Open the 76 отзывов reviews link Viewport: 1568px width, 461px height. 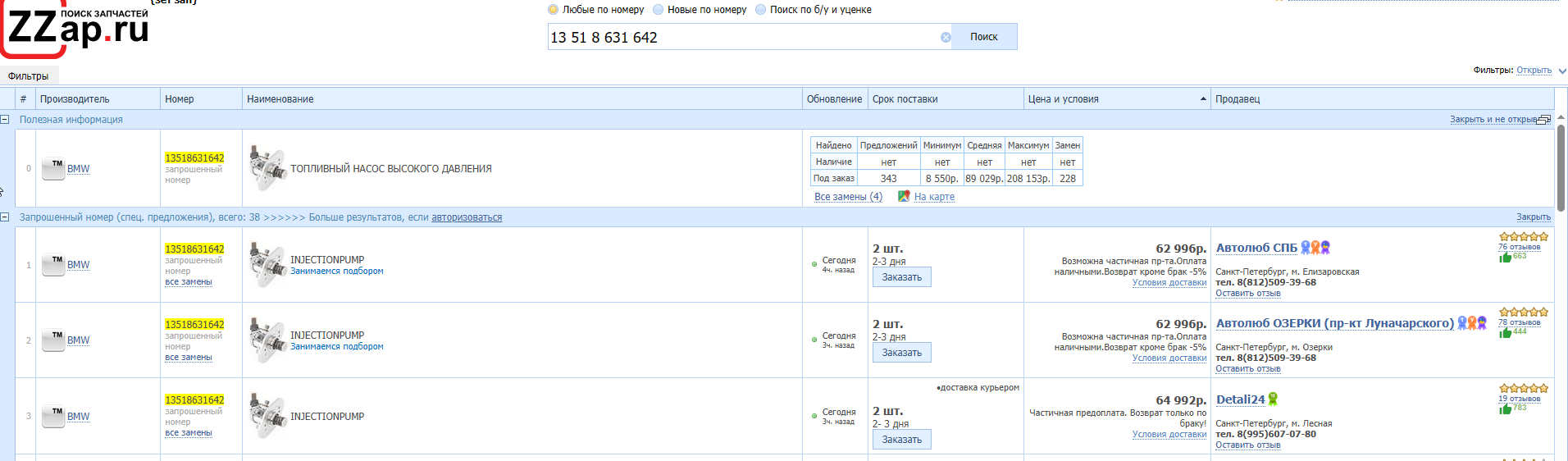pyautogui.click(x=1519, y=247)
